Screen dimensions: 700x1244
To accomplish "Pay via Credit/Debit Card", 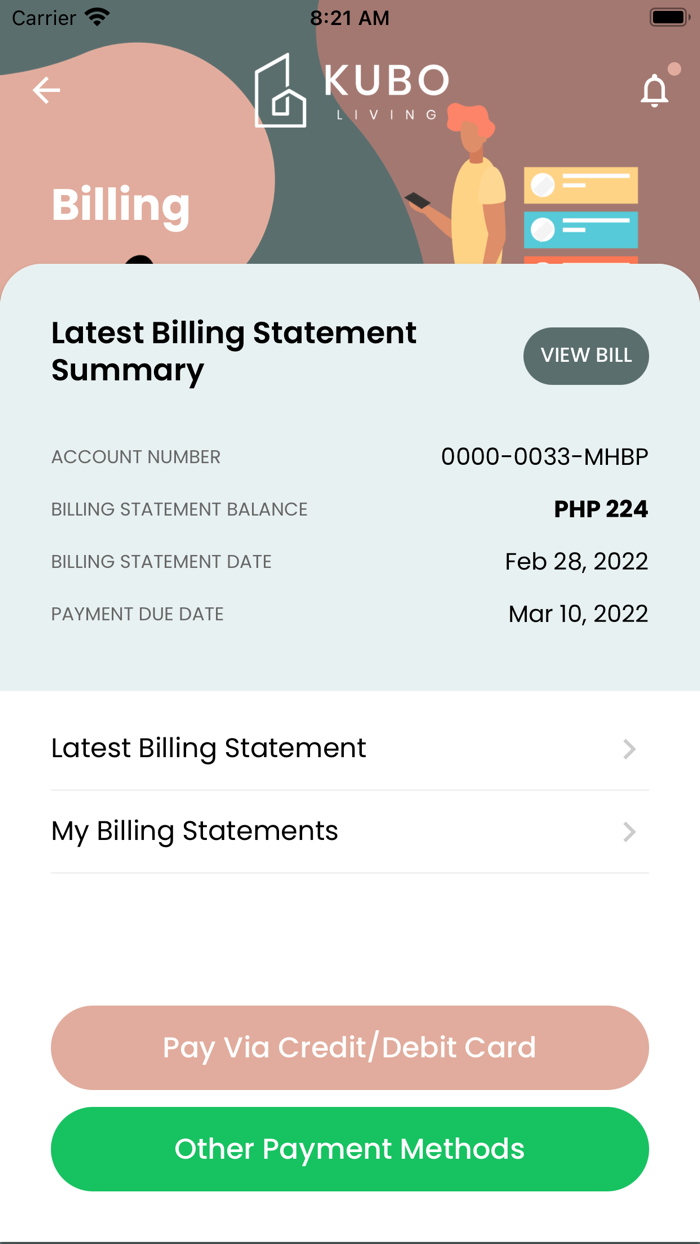I will [x=350, y=1047].
